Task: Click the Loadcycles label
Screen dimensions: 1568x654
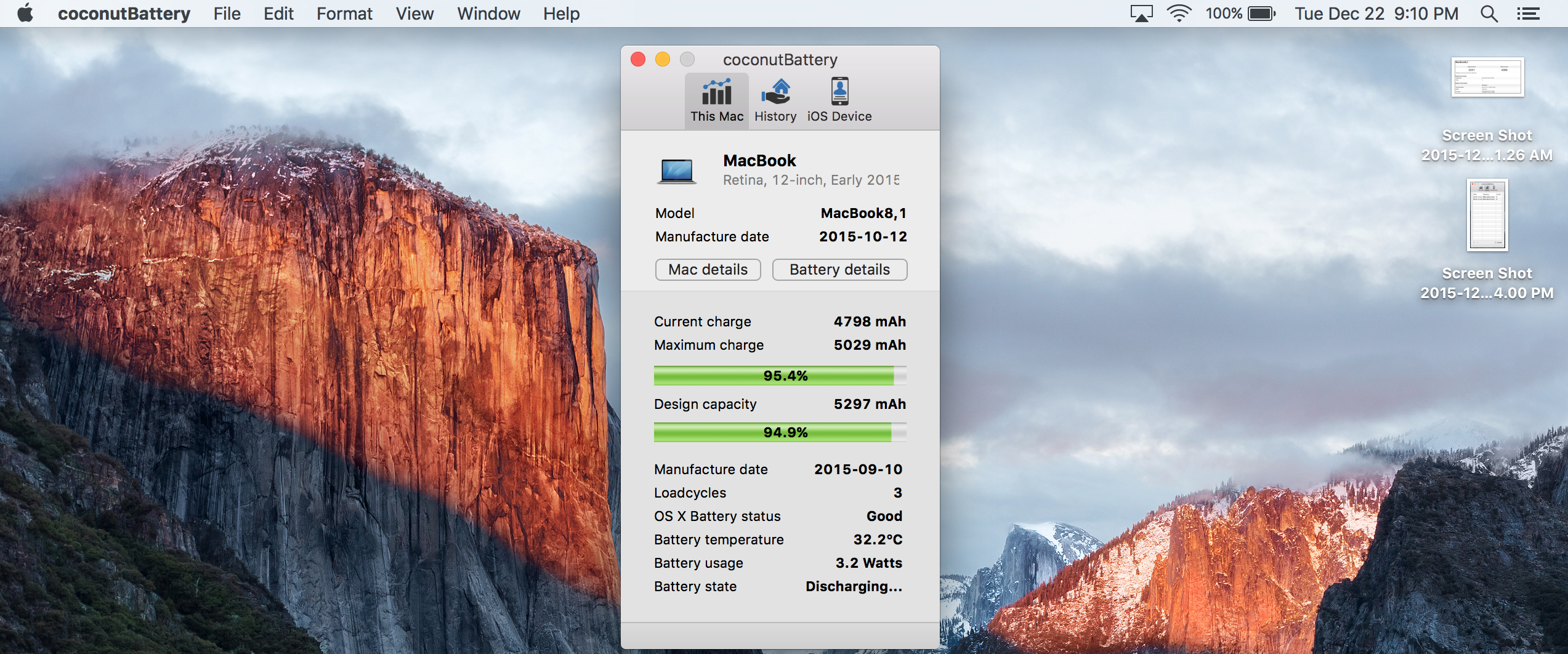Action: (x=690, y=493)
